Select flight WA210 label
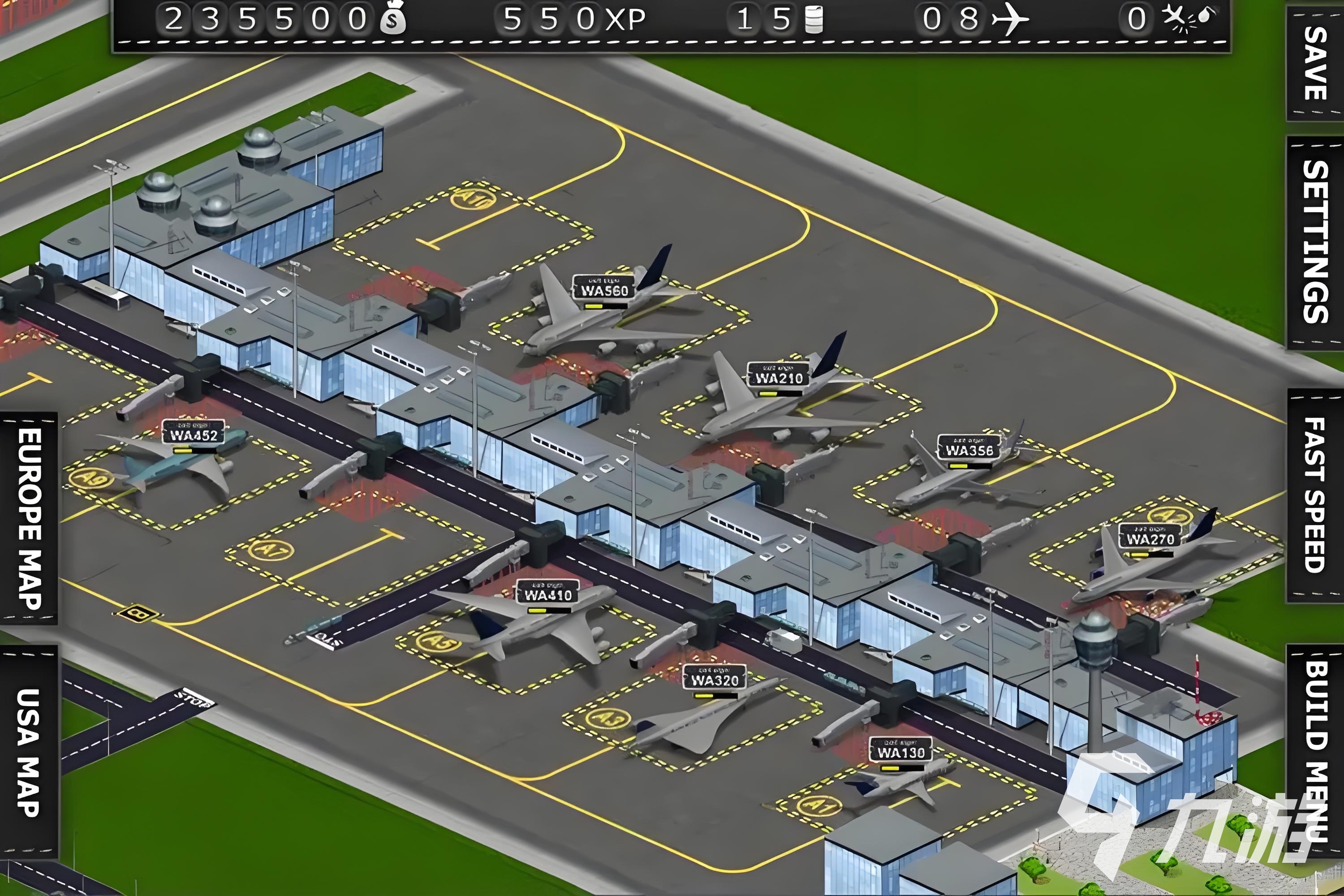Screen dimensions: 1344x896 779,375
